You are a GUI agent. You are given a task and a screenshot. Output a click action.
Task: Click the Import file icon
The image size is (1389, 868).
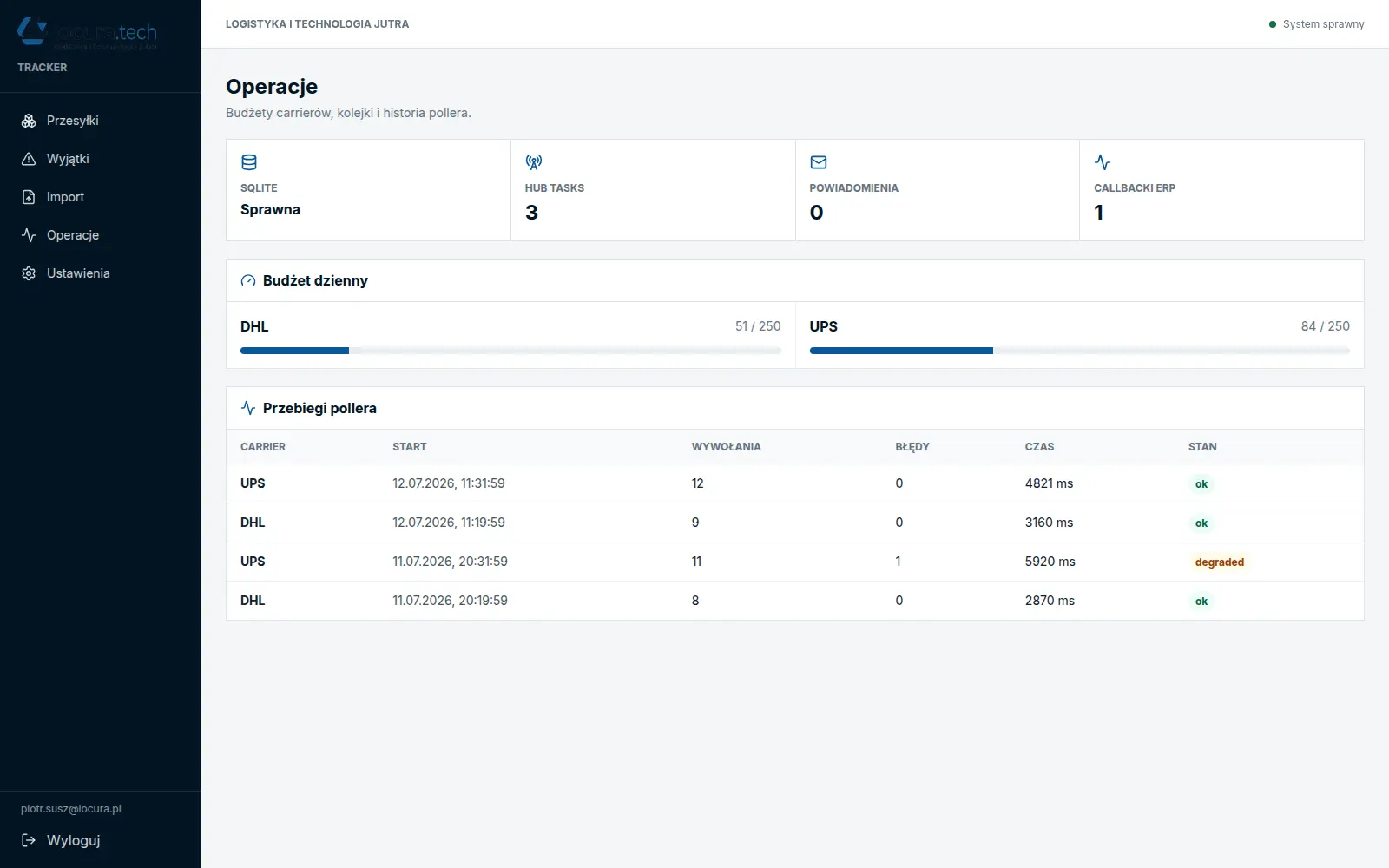coord(29,197)
